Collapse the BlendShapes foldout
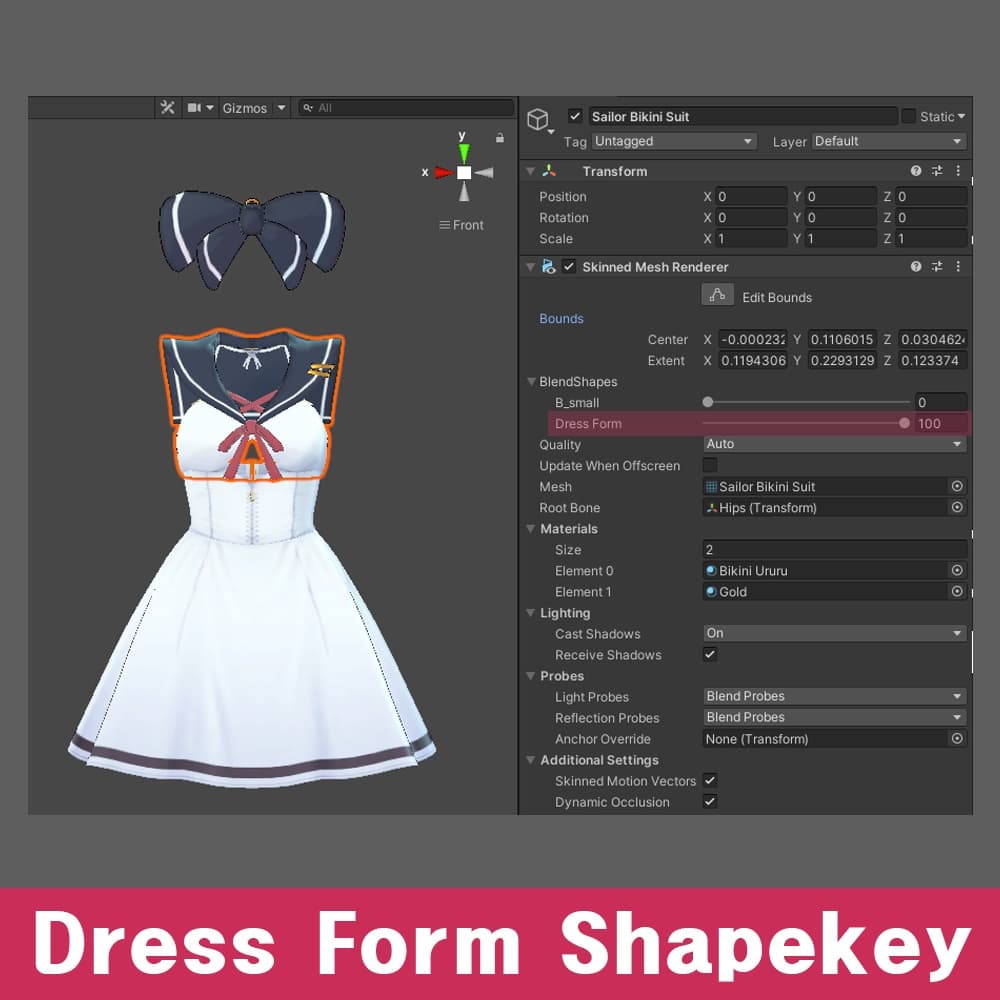The image size is (1000, 1000). tap(532, 382)
